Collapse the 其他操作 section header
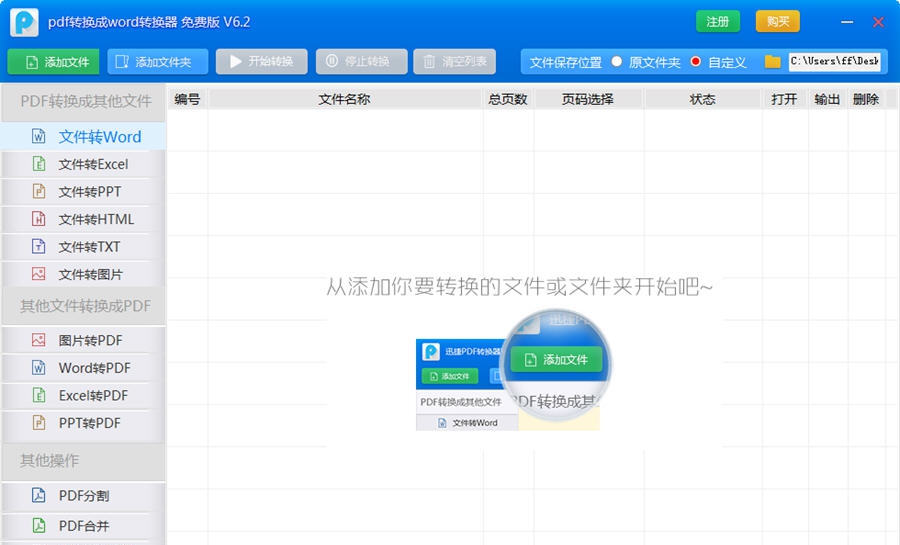Viewport: 900px width, 545px height. point(84,461)
